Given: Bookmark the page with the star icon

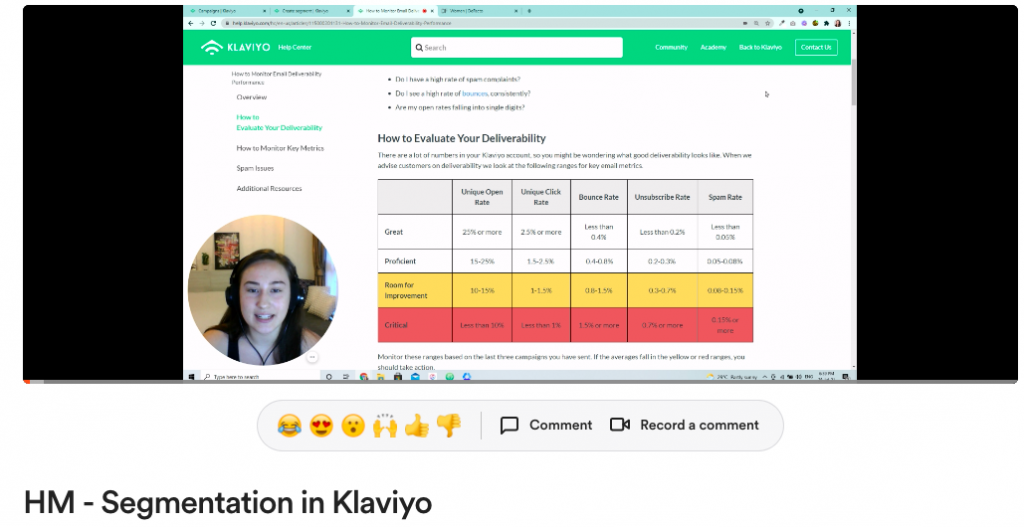Looking at the screenshot, I should 768,23.
